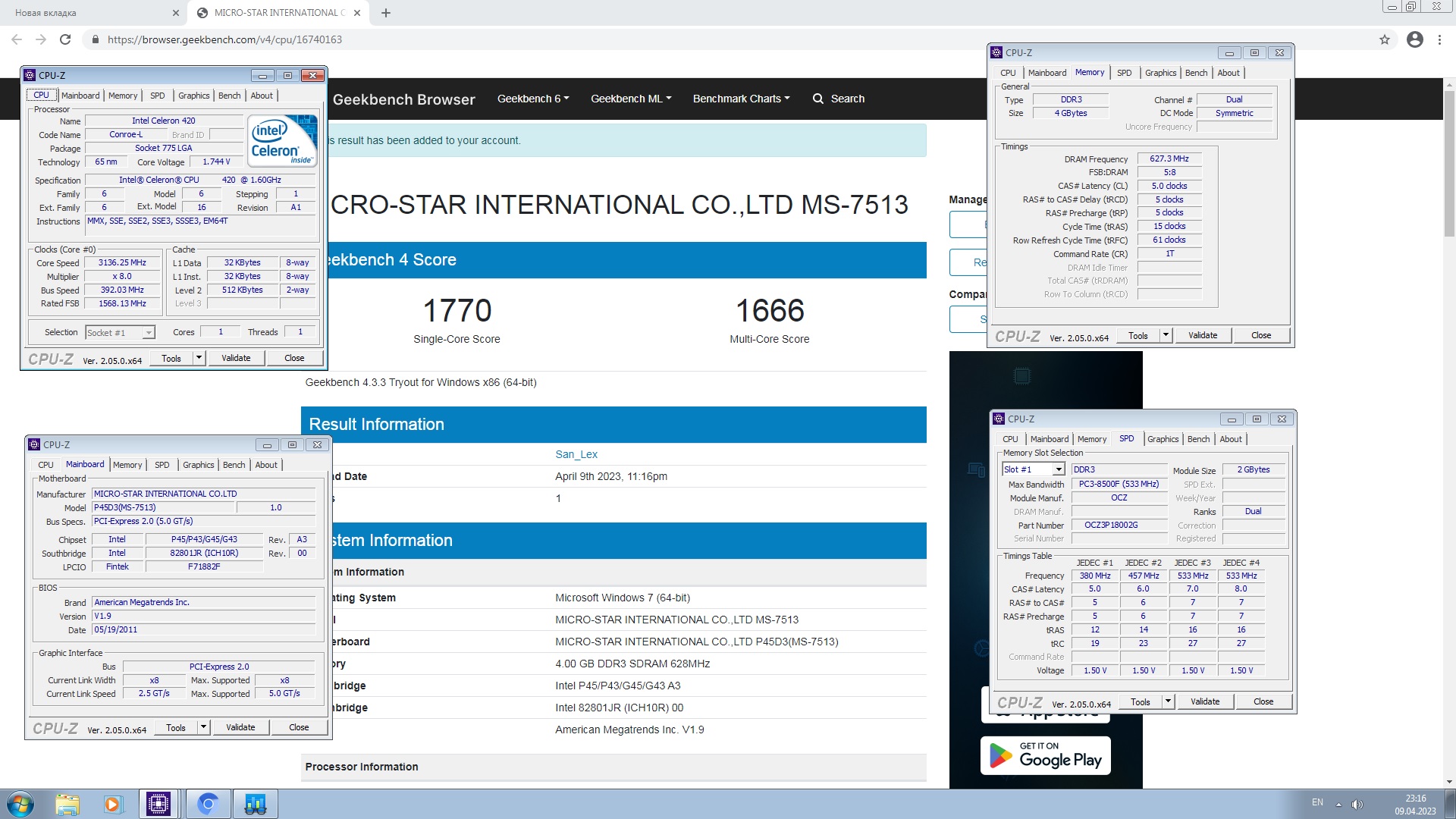Click the DRAM Frequency 627.3 MHz value
Viewport: 1456px width, 819px height.
1169,158
